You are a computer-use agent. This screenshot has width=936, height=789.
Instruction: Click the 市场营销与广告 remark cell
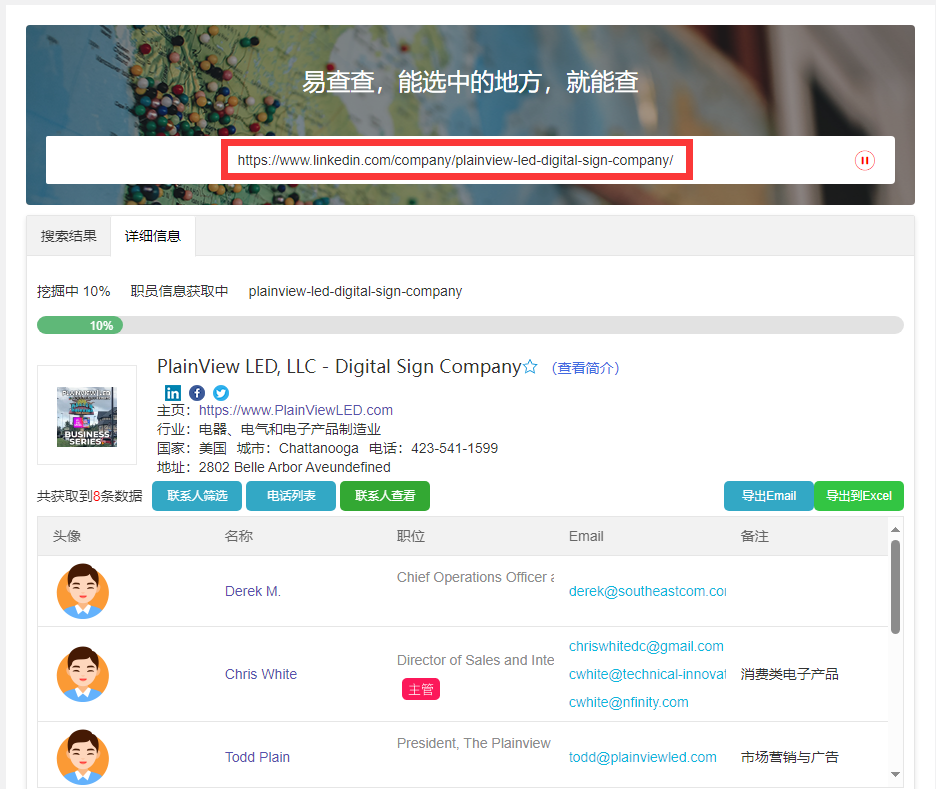point(789,757)
